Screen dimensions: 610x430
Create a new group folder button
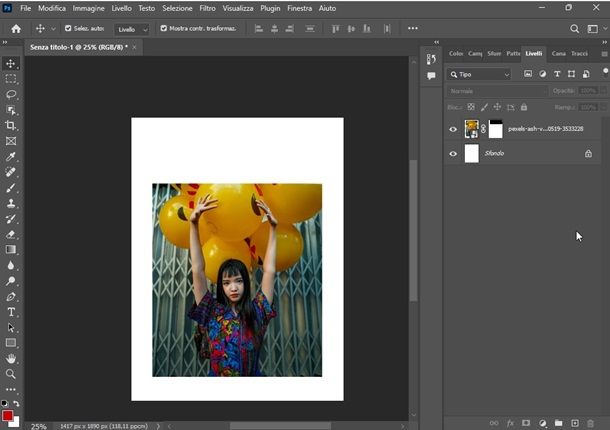pos(559,423)
